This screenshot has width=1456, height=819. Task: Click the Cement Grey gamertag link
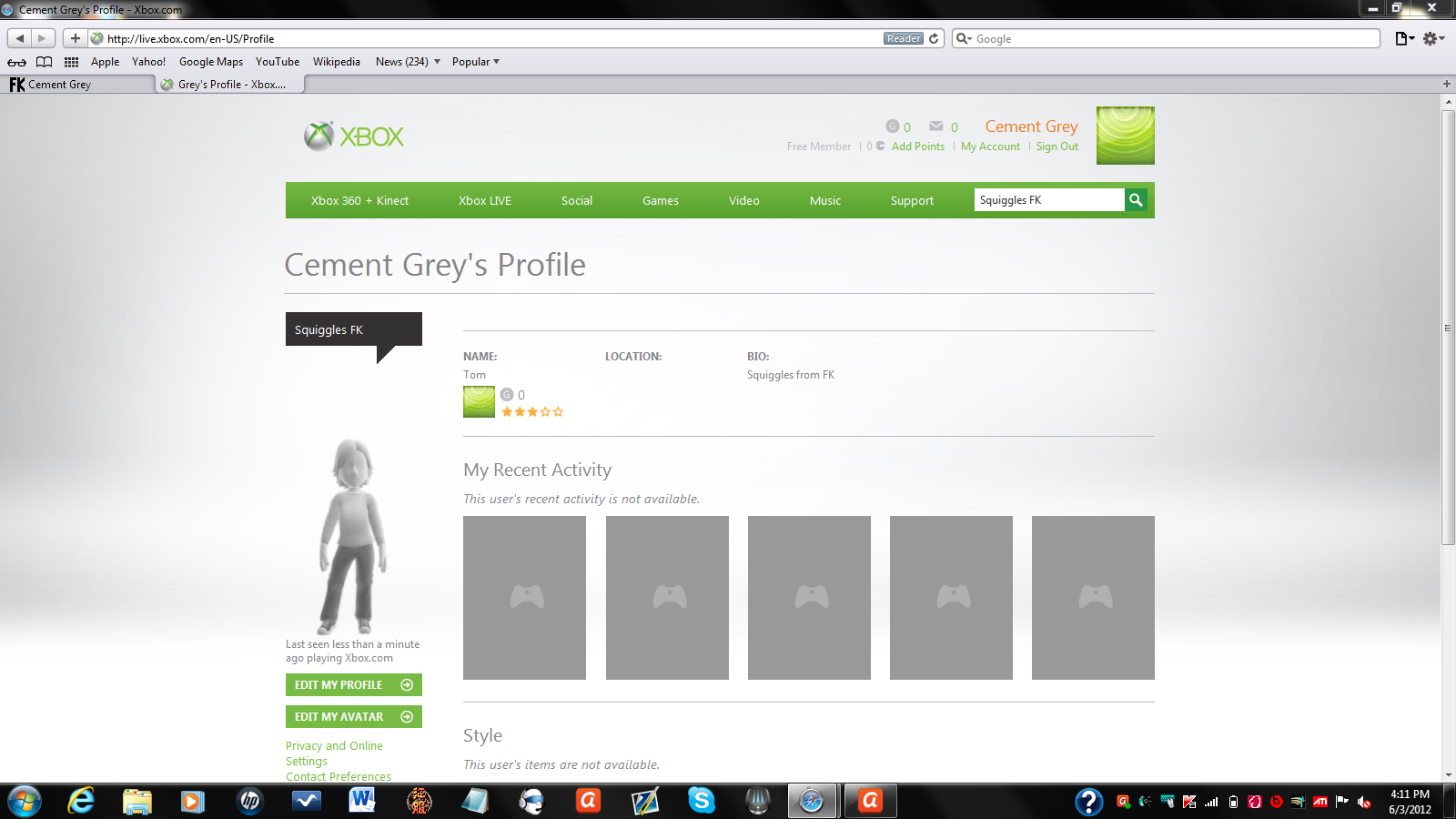click(1031, 126)
